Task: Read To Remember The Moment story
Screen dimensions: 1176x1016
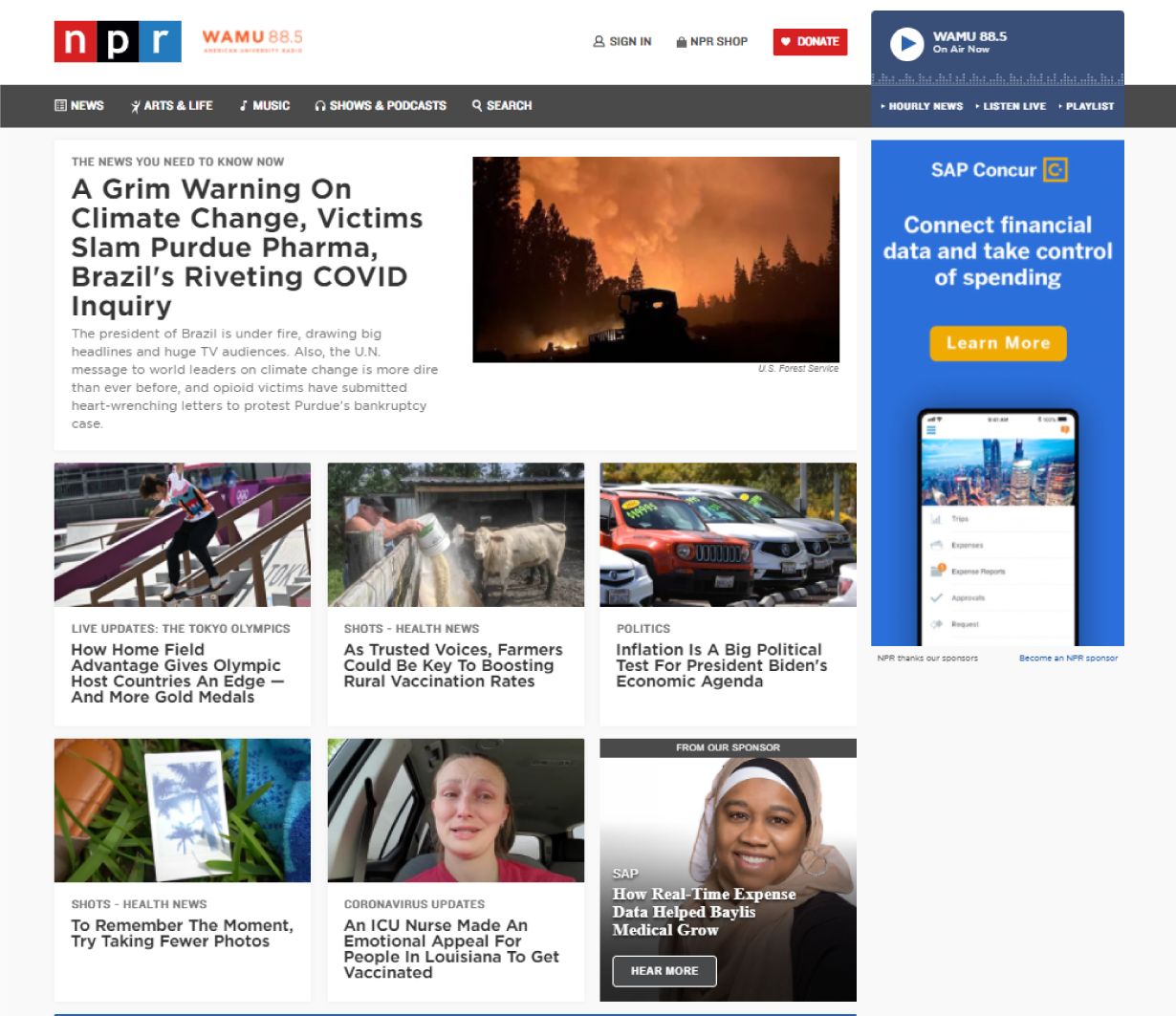Action: [x=183, y=933]
